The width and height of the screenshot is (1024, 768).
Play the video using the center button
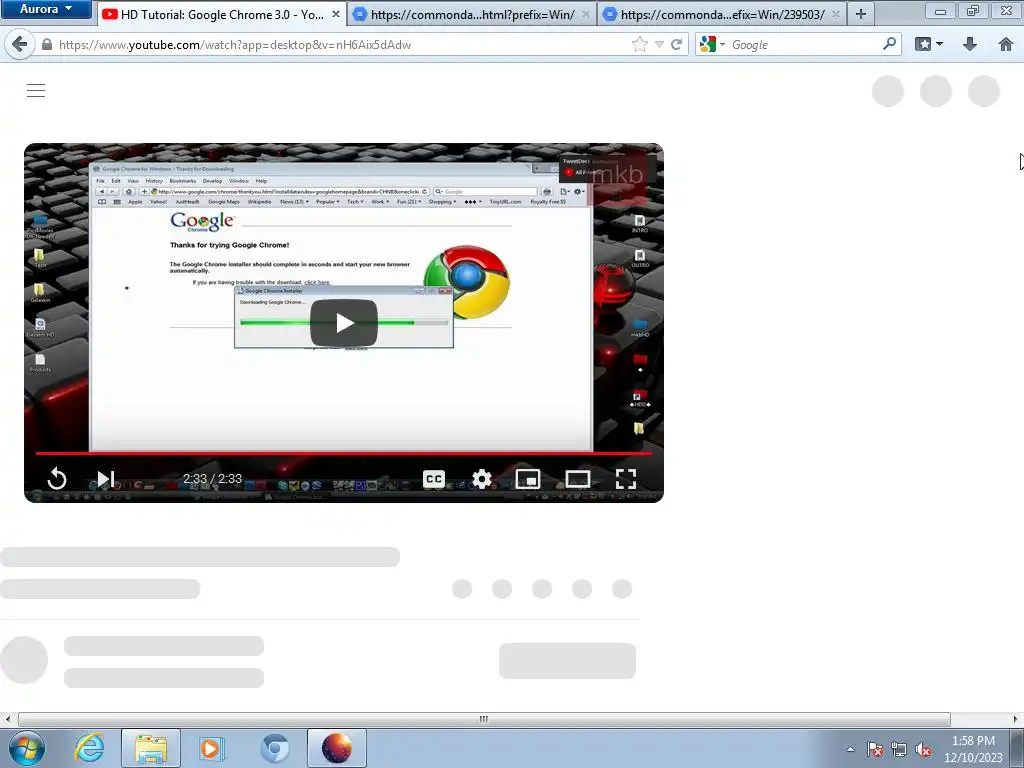coord(344,323)
